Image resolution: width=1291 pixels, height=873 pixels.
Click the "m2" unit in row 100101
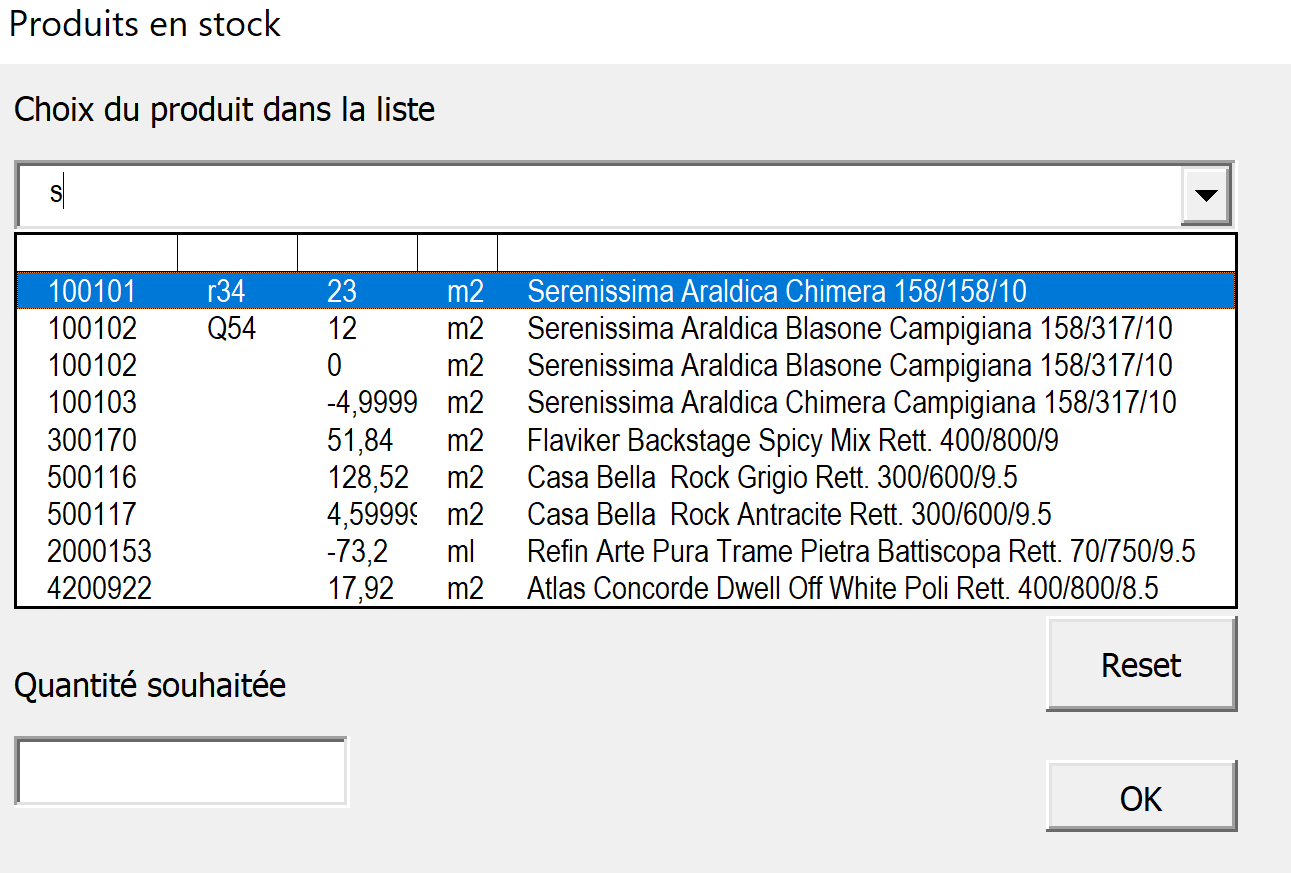[465, 291]
